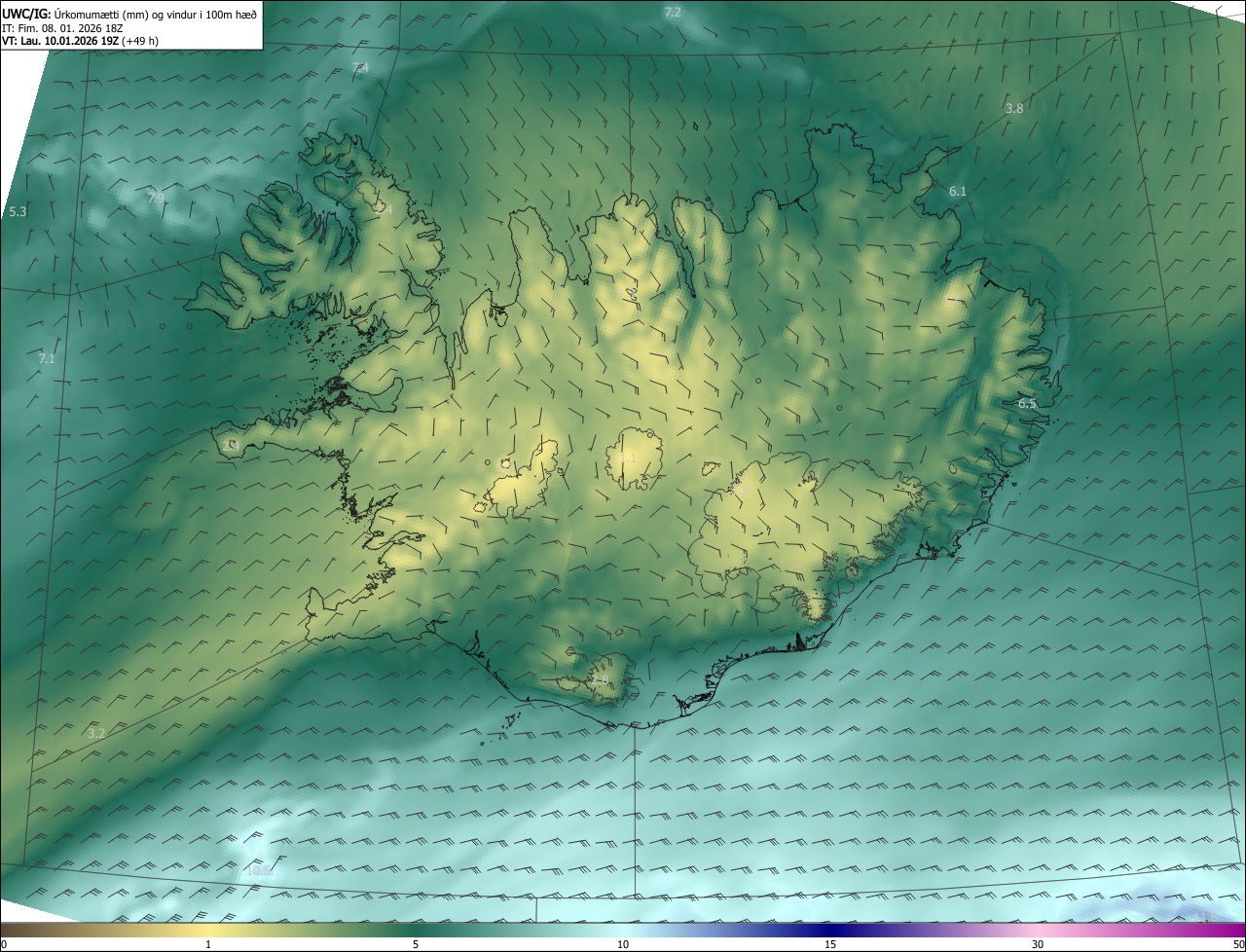Click the 5 tick on the color scale
1246x952 pixels.
[x=416, y=944]
